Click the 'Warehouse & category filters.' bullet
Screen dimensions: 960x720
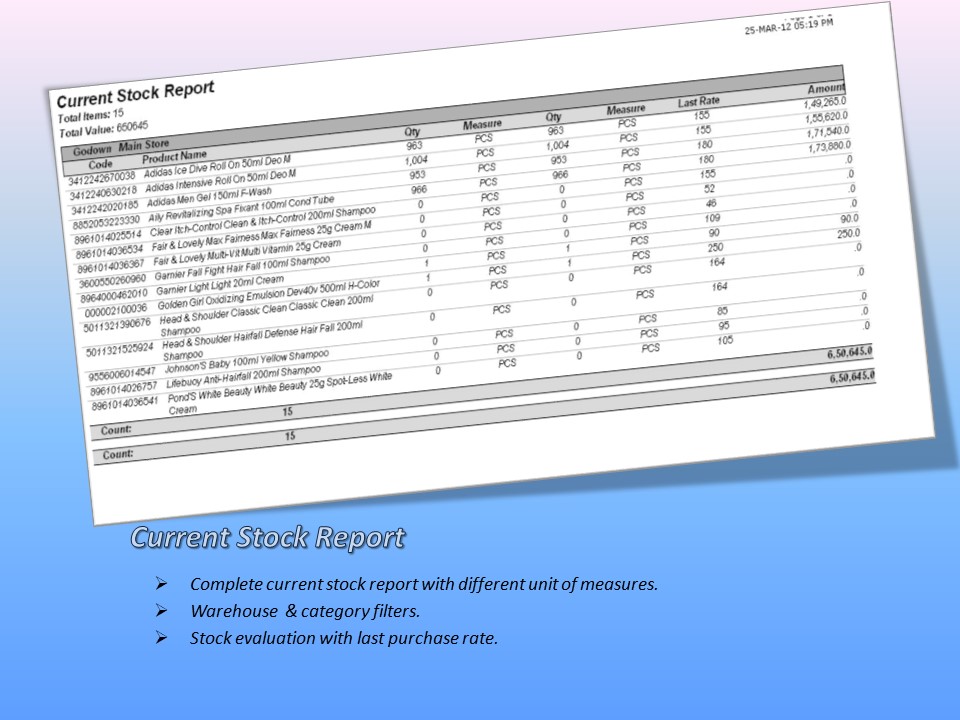point(305,611)
